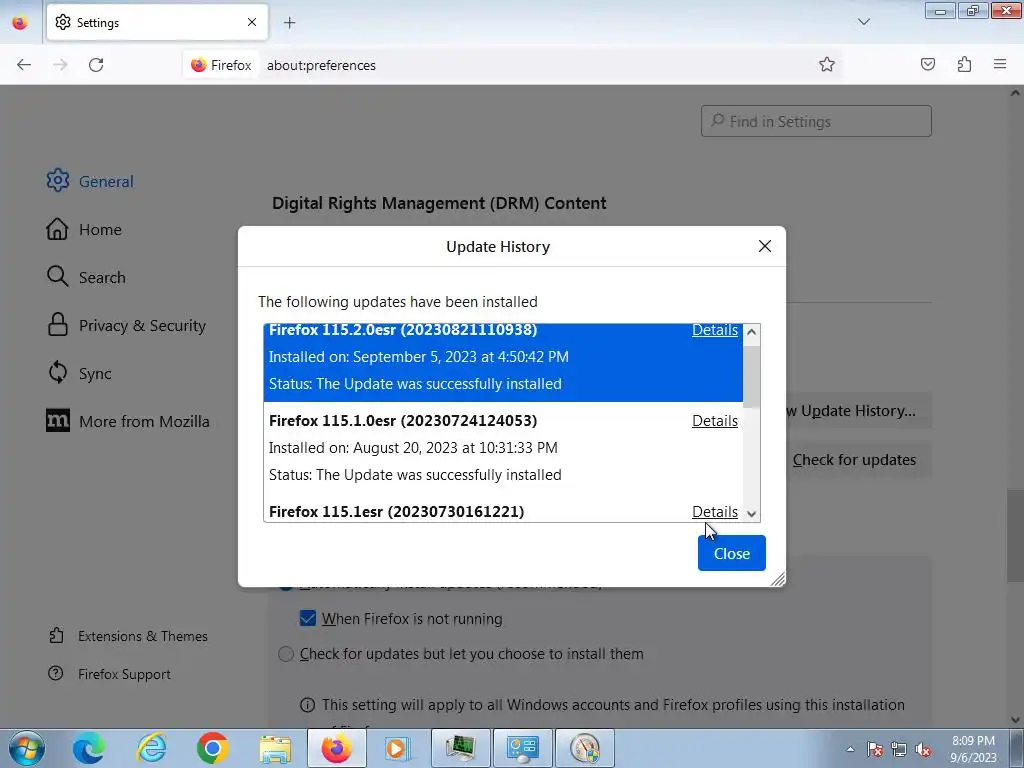1024x768 pixels.
Task: Select the Firefox 115.1.0esr update entry
Action: (503, 447)
